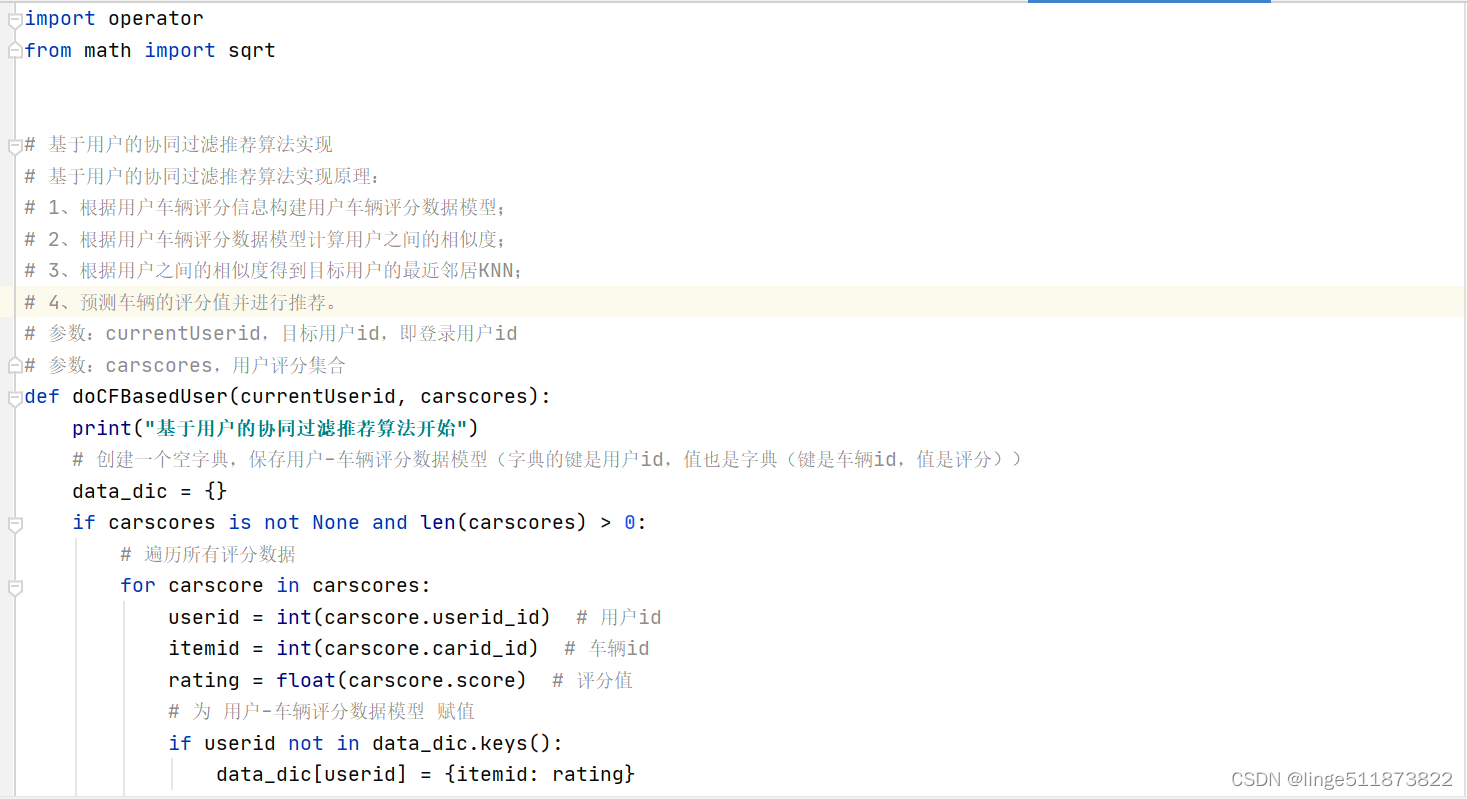Viewport: 1467px width, 799px height.
Task: Click highlighted comment '# 4、预测车辆的评分值并进行推荐。'
Action: 182,302
